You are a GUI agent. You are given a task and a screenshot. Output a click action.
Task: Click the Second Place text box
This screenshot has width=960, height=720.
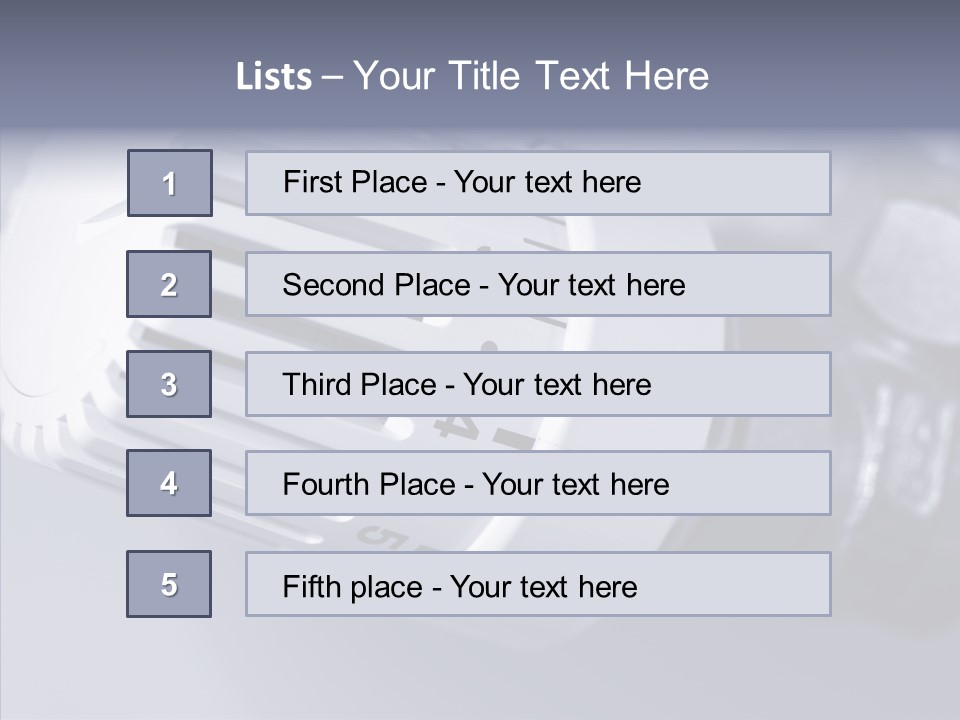[538, 284]
